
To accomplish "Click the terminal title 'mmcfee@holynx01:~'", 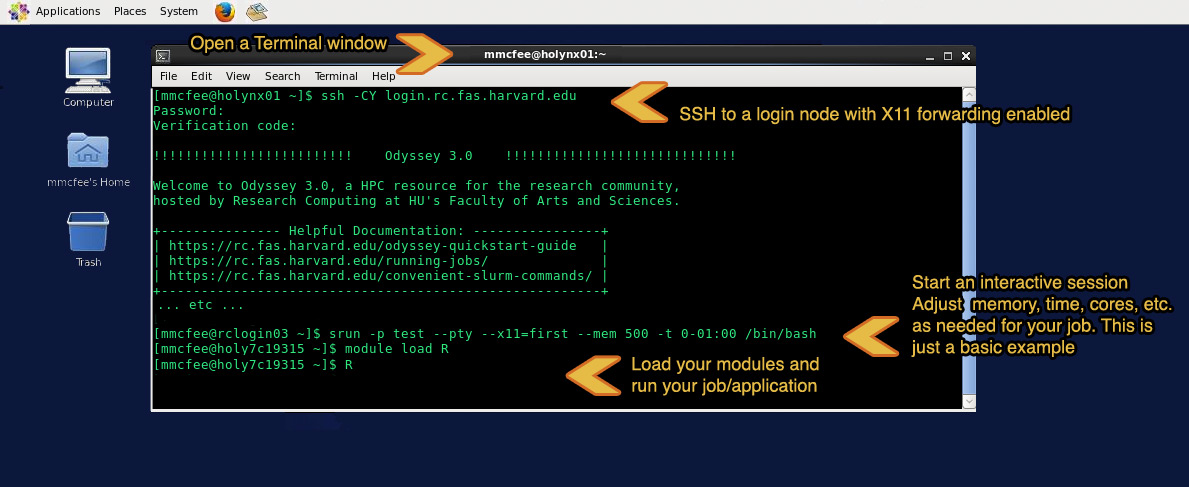I will click(545, 55).
